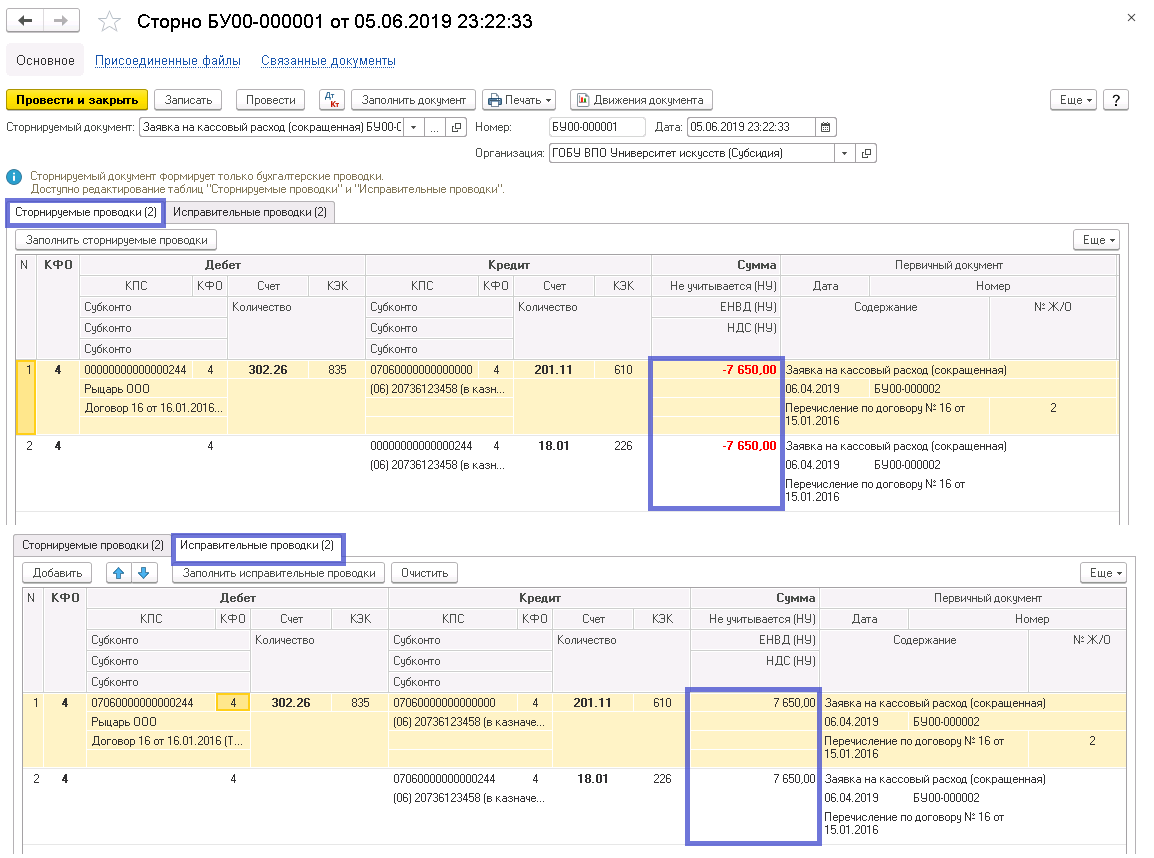The width and height of the screenshot is (1154, 858).
Task: Open the Организация linked record icon
Action: [x=866, y=153]
